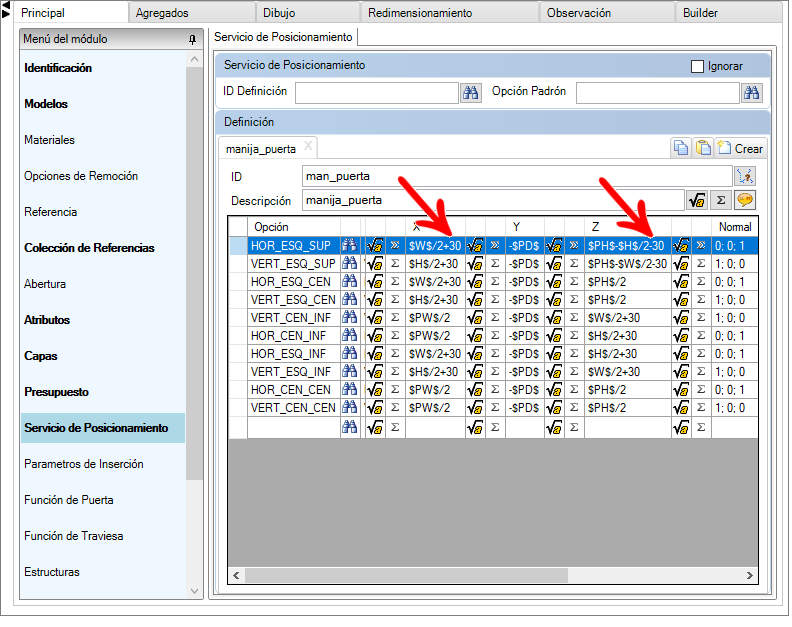Select the Servicio de Posicionamiento sub-tab

click(283, 37)
